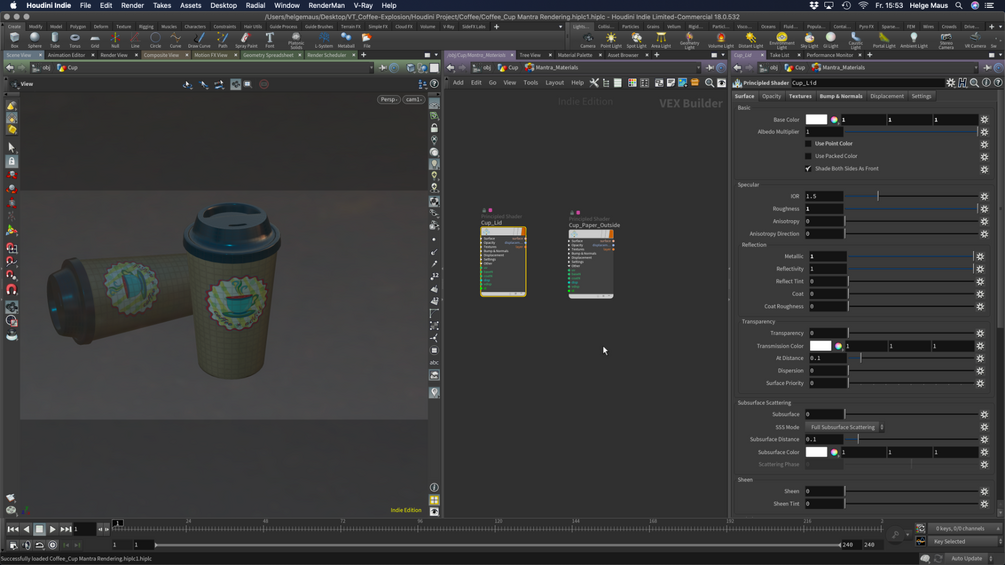1005x565 pixels.
Task: Open the Layout menu in network editor
Action: tap(554, 83)
